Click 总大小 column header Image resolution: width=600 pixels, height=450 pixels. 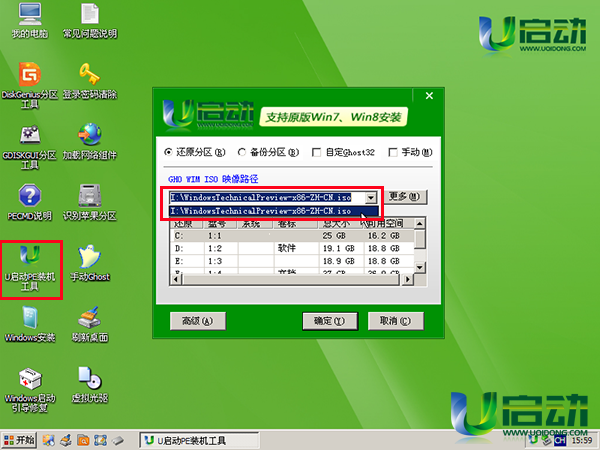coord(339,223)
